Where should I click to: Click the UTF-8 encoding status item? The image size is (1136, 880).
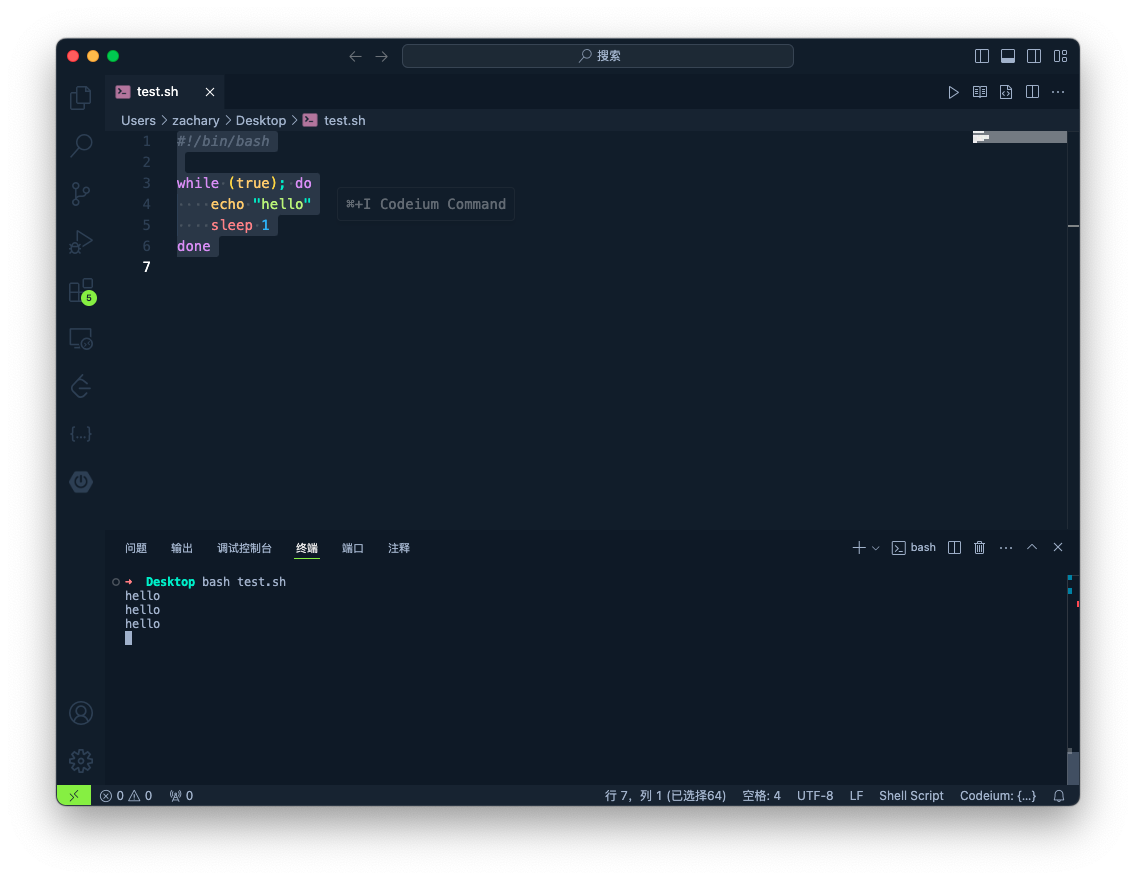tap(815, 795)
